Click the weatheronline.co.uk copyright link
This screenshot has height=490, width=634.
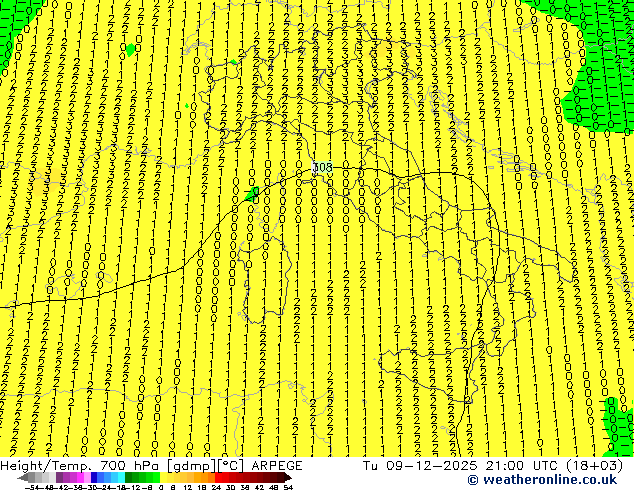542,480
